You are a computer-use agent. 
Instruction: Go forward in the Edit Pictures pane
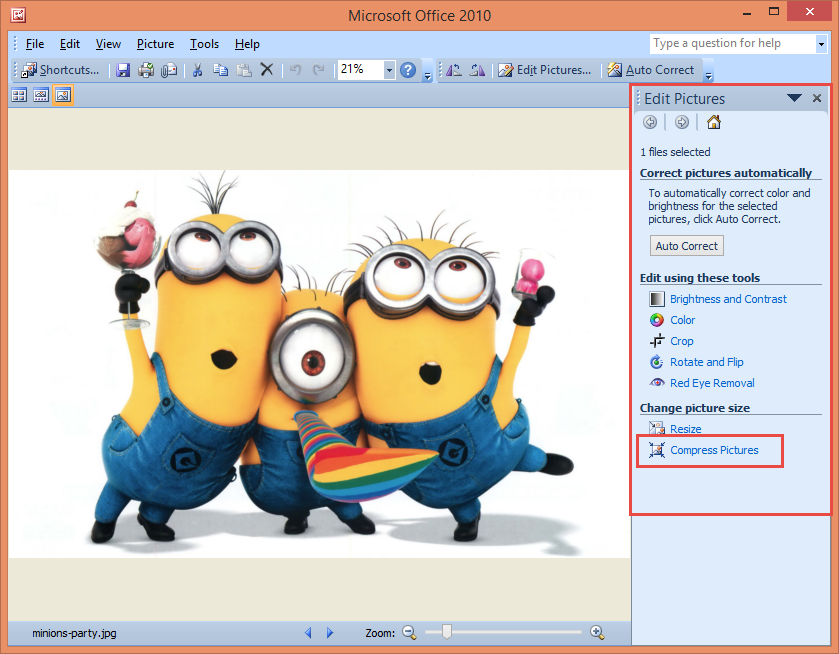(682, 122)
